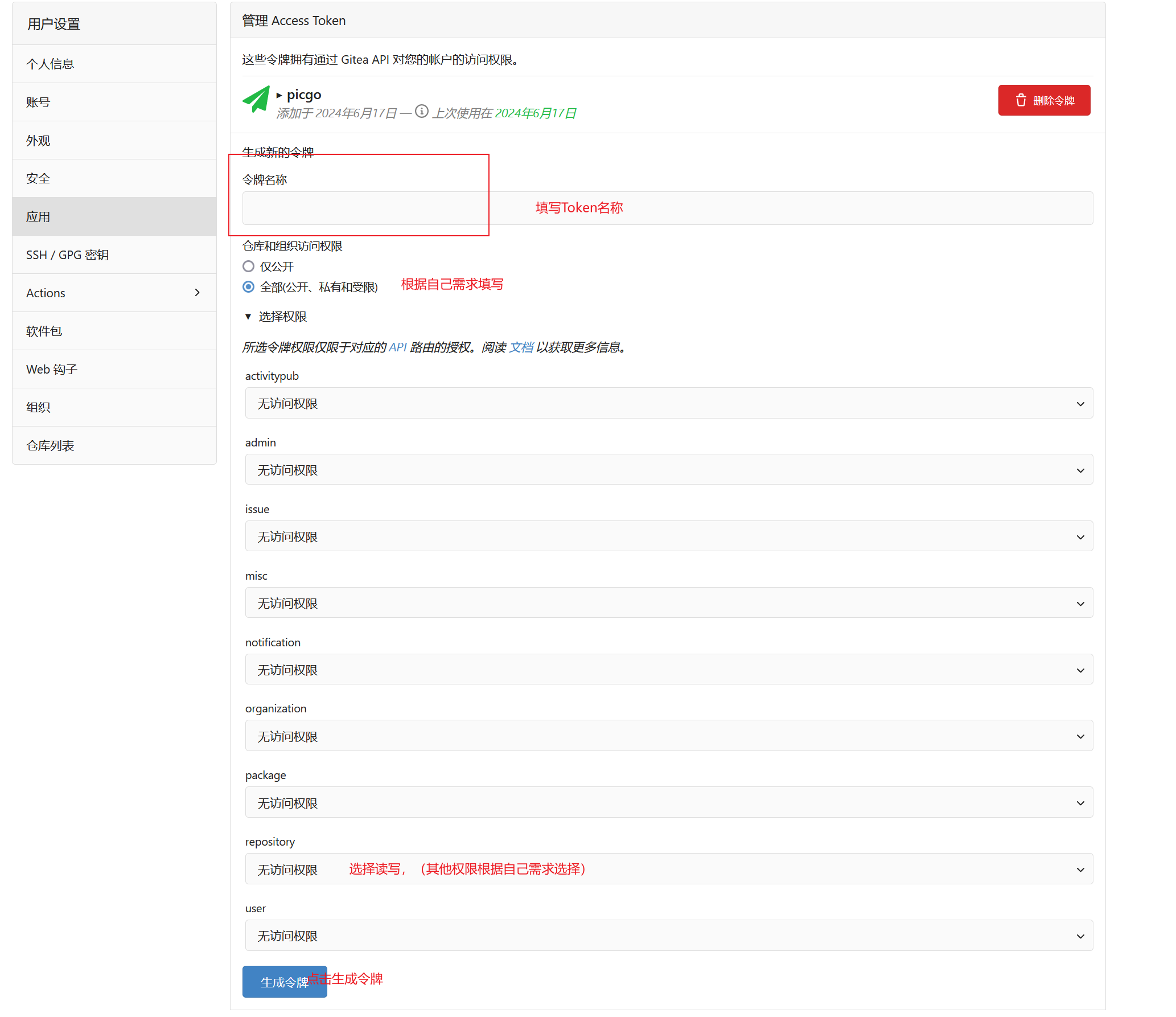Click the blue 生成令牌 button

pos(284,982)
